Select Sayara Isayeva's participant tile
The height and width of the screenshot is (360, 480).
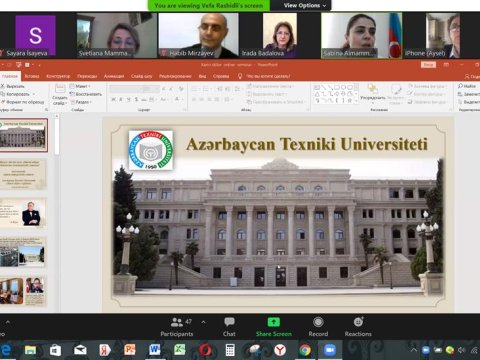[x=35, y=35]
